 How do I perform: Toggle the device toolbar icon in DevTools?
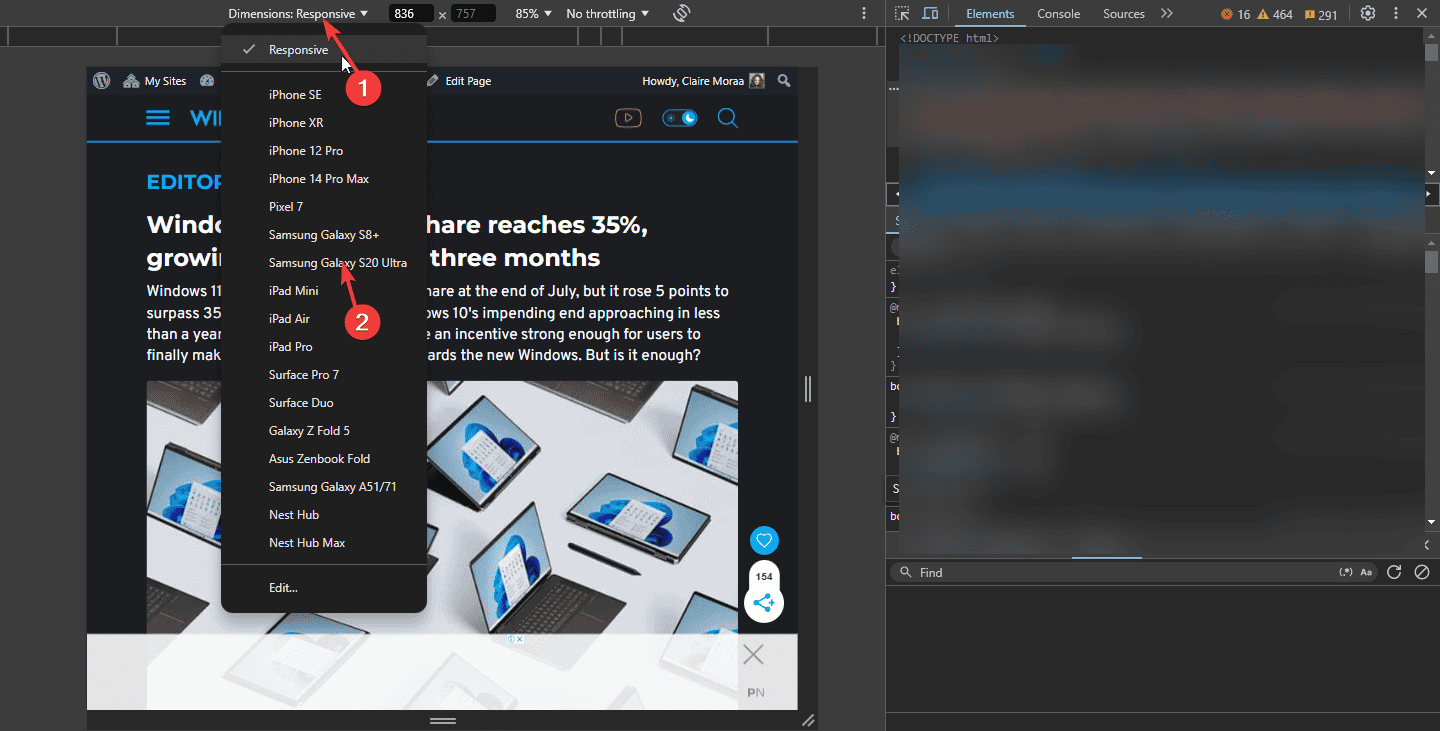930,13
